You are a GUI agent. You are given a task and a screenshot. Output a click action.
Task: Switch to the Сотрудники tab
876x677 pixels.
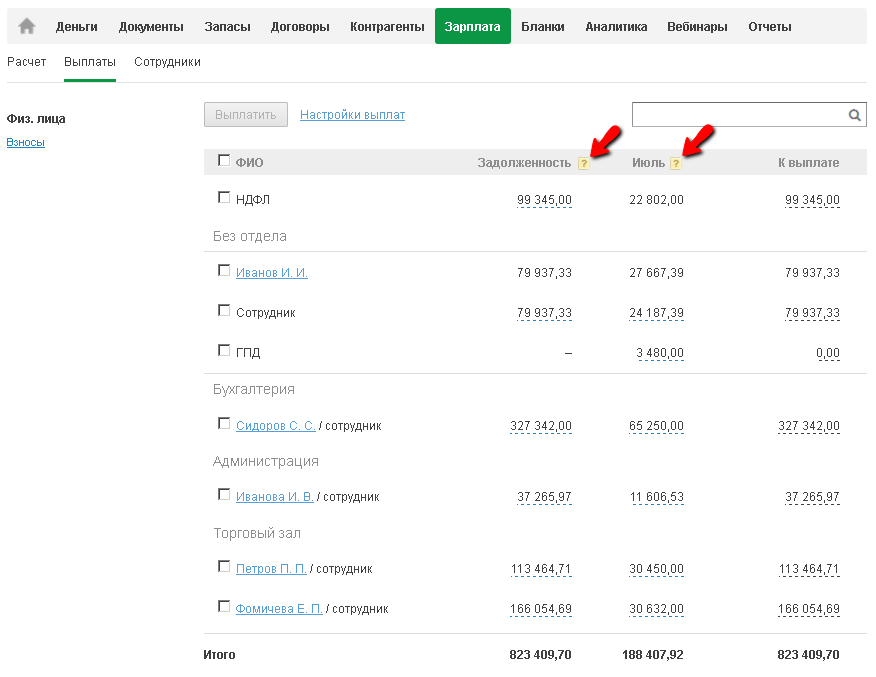coord(167,62)
